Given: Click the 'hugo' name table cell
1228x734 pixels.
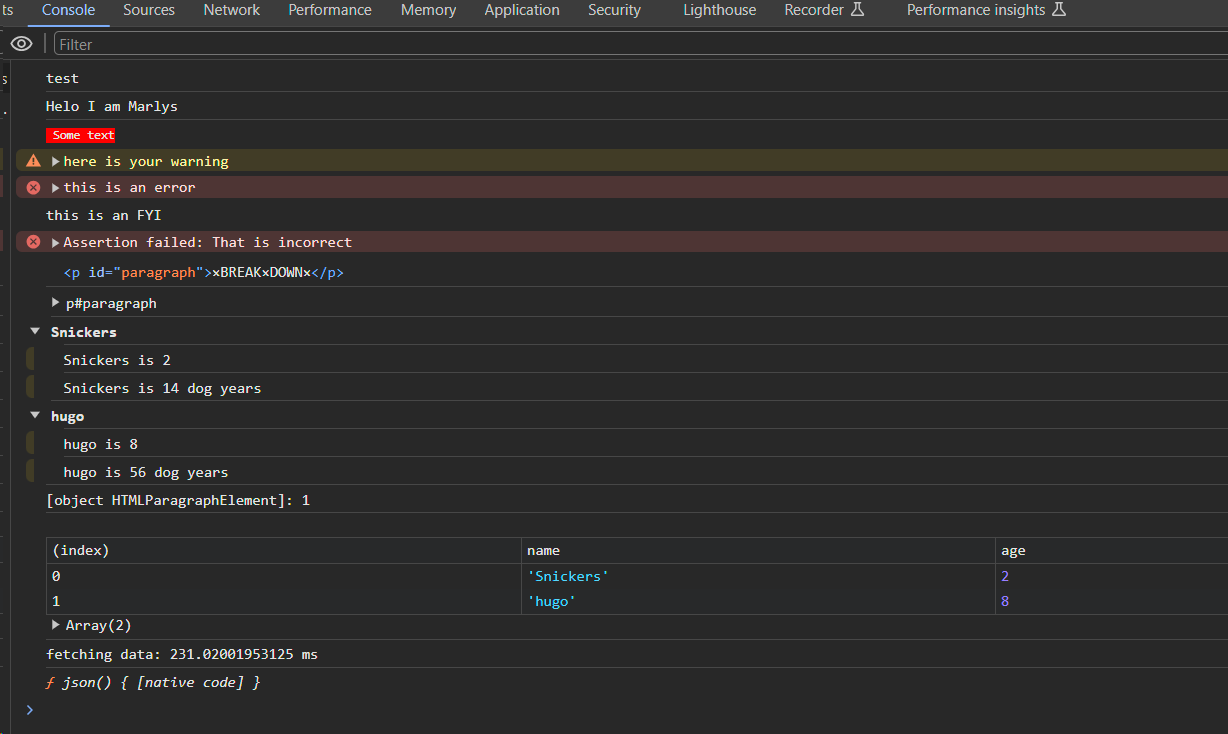Looking at the screenshot, I should (758, 601).
